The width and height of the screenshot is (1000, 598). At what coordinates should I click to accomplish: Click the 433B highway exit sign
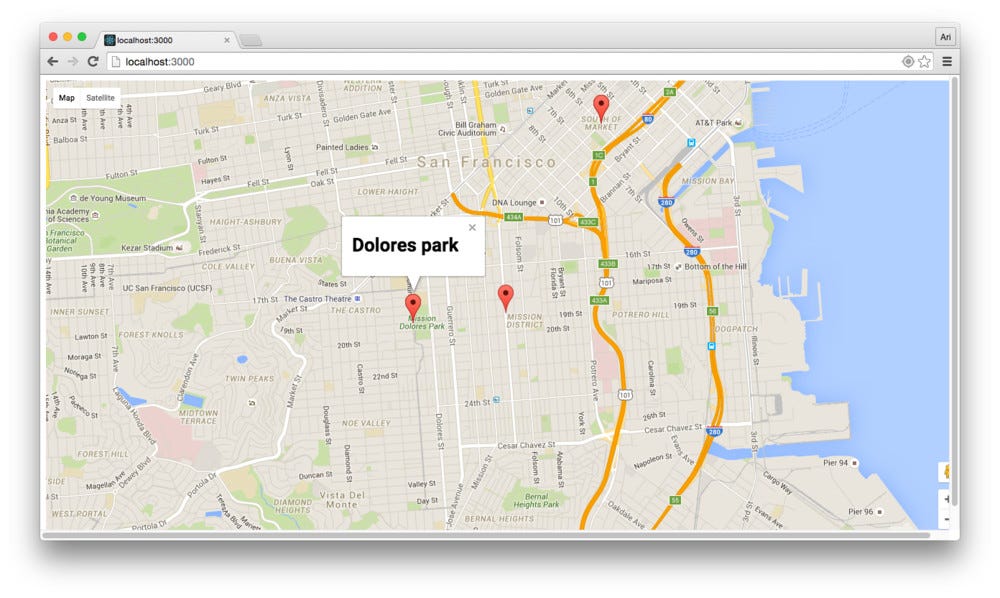point(607,263)
